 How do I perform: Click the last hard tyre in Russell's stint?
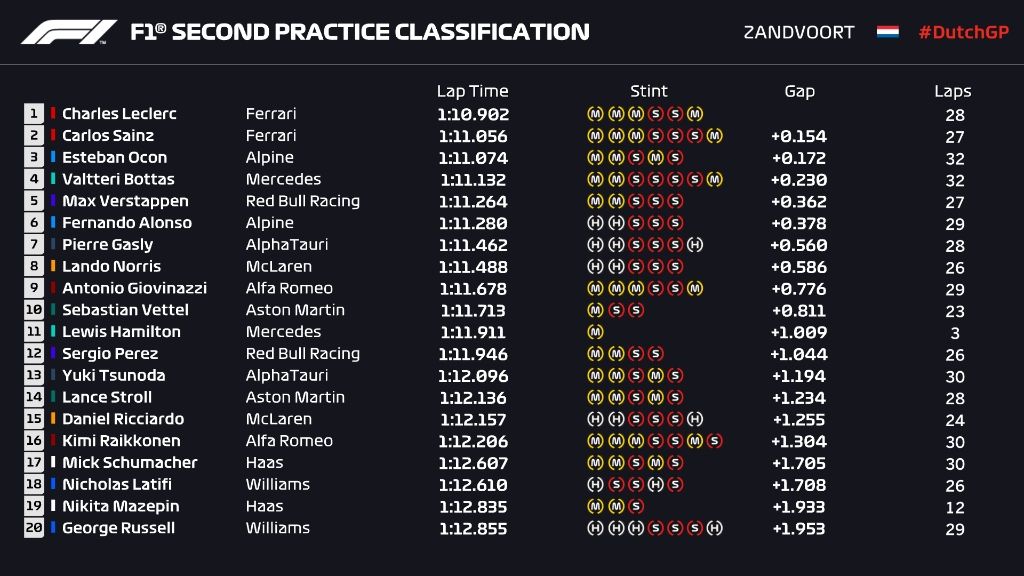pos(714,528)
